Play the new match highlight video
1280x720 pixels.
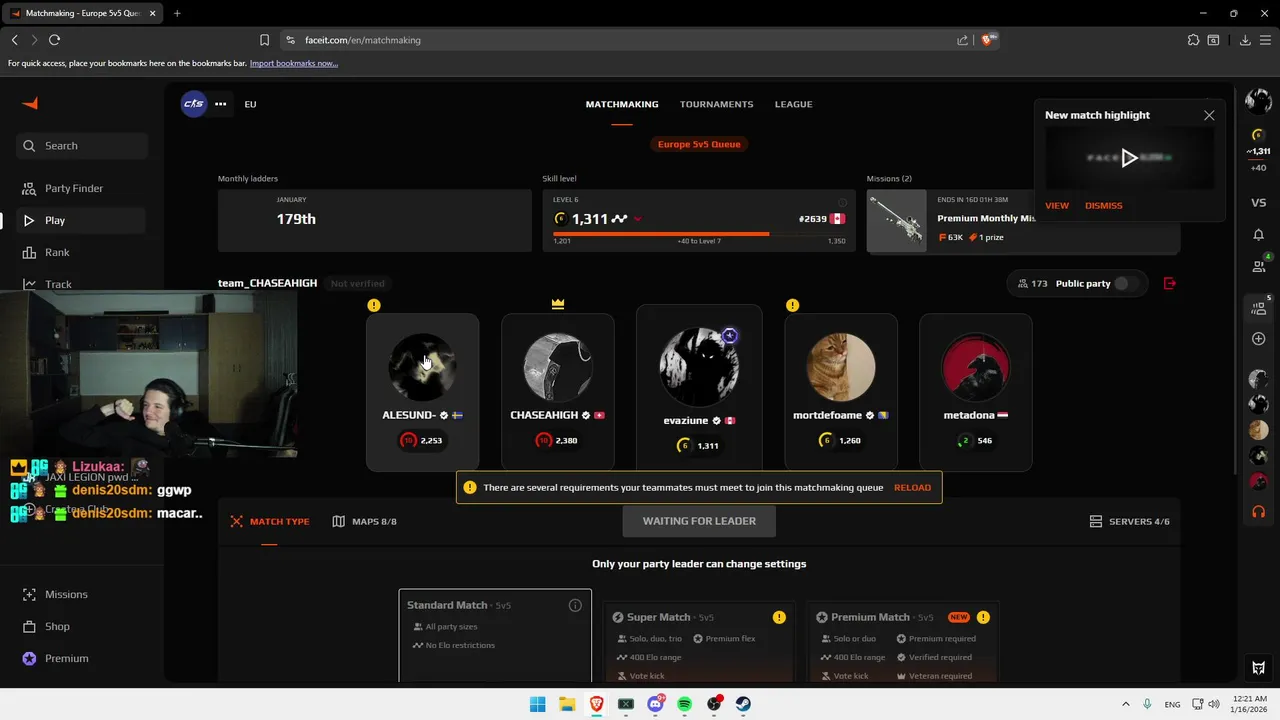(1129, 158)
